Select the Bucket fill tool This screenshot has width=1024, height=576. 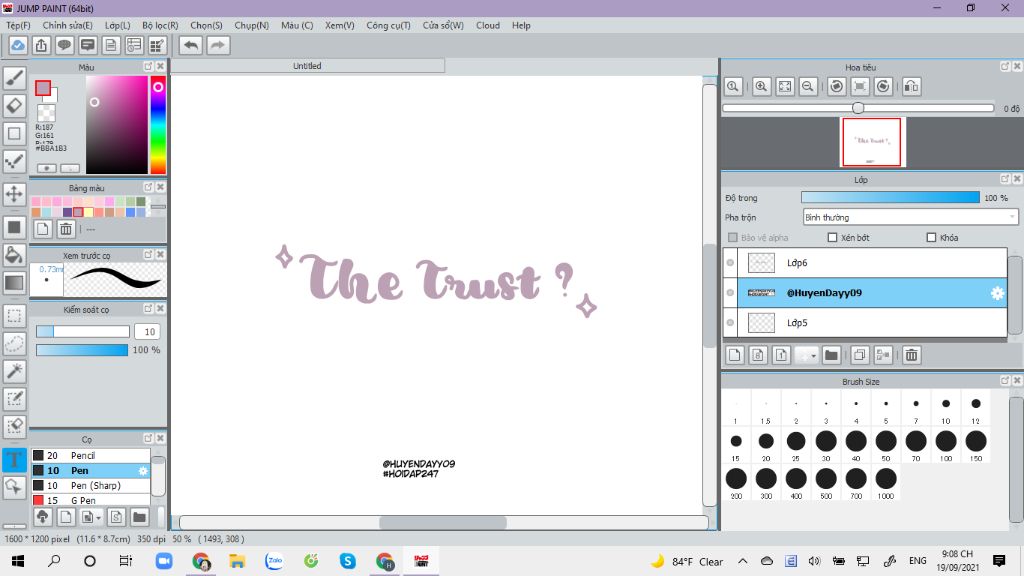click(14, 255)
